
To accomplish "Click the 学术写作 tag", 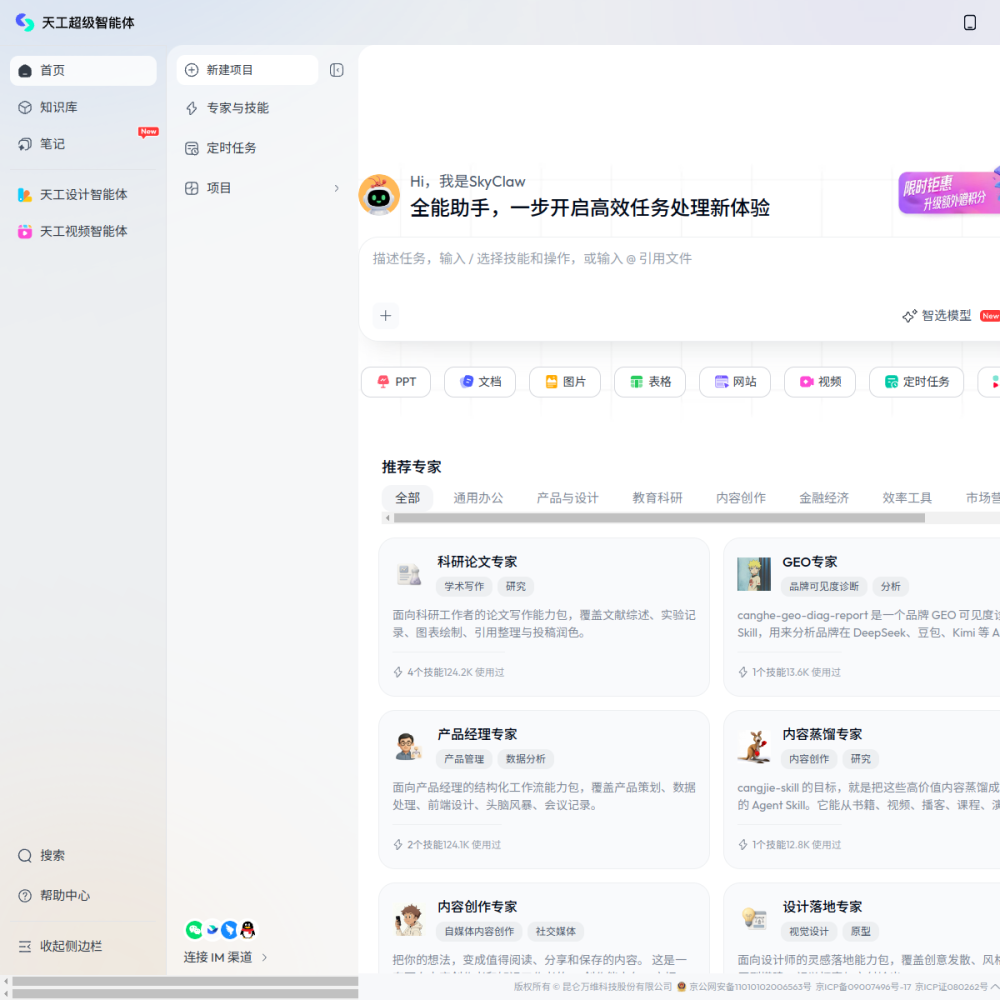I will [464, 587].
